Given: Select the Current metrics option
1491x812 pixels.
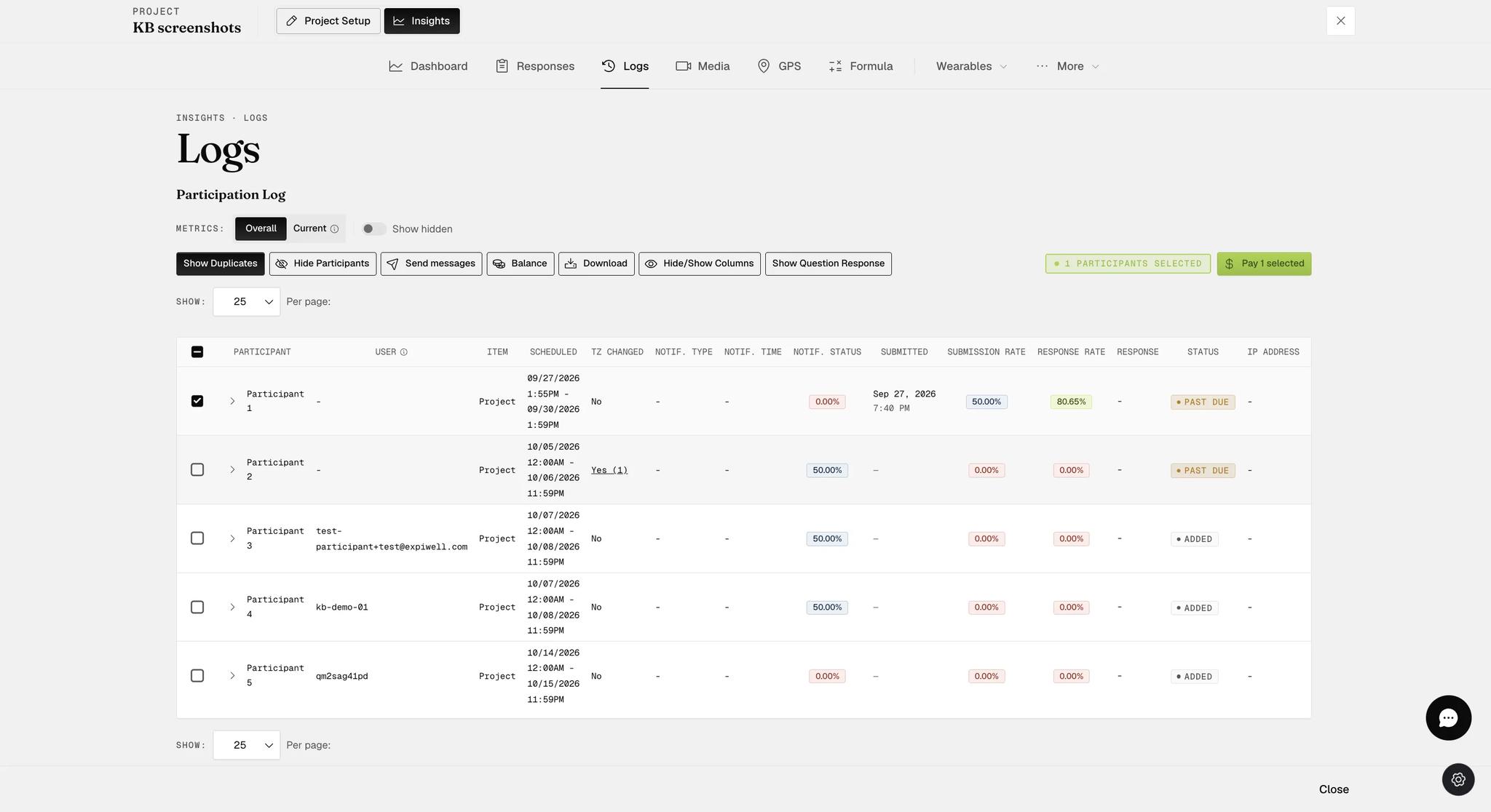Looking at the screenshot, I should pyautogui.click(x=315, y=228).
